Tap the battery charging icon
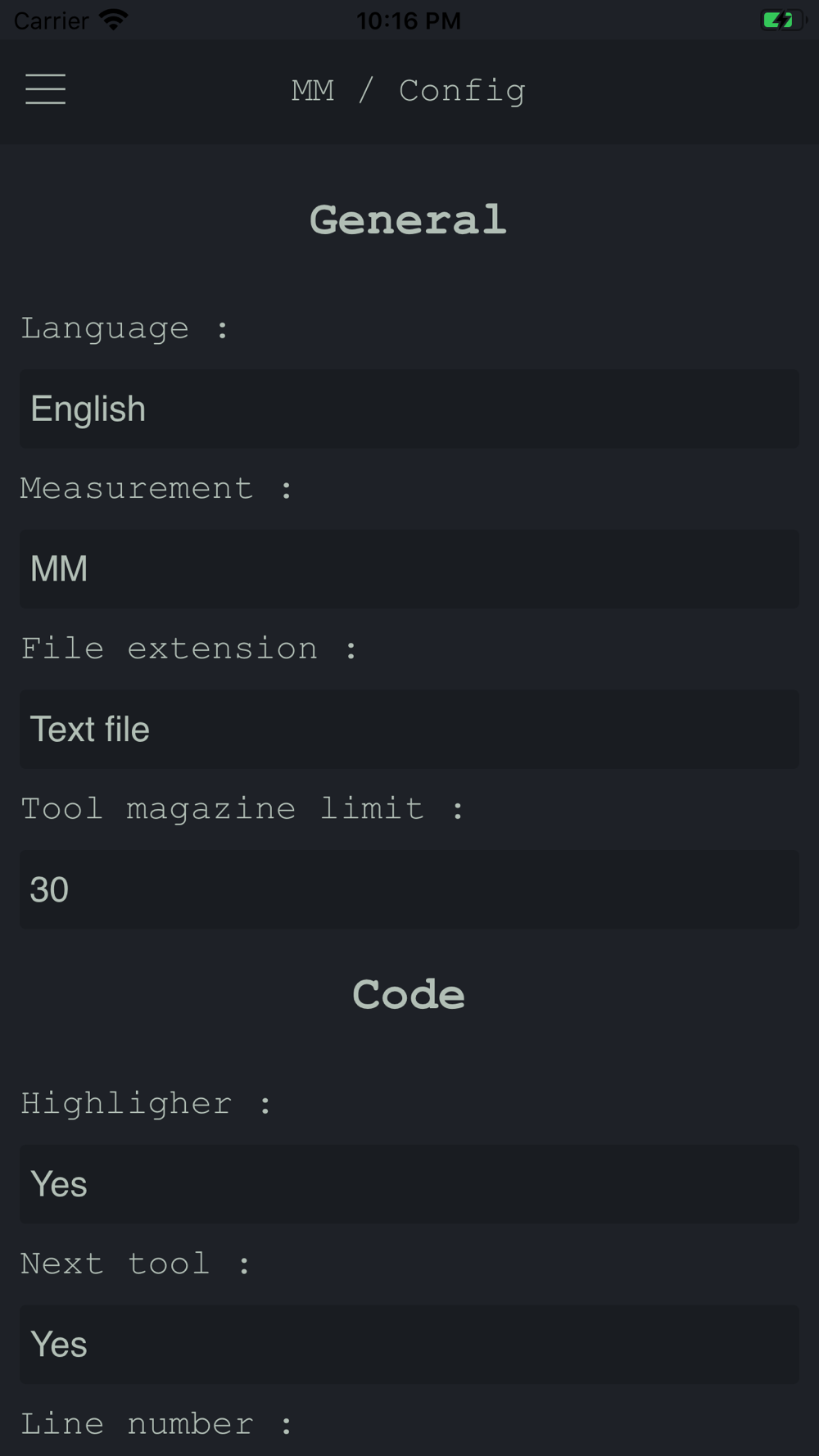The height and width of the screenshot is (1456, 819). point(784,20)
